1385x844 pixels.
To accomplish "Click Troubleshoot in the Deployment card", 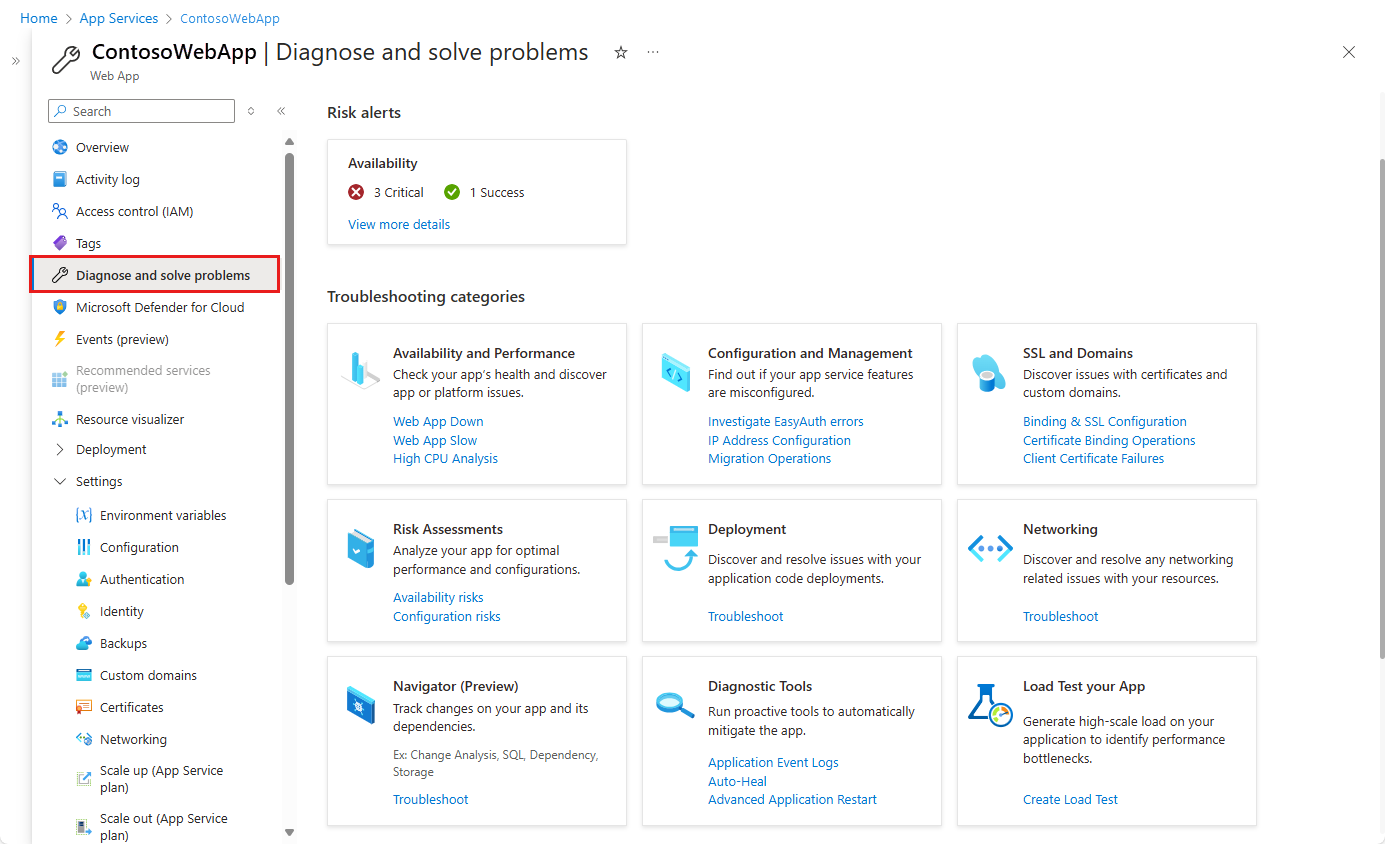I will [746, 616].
